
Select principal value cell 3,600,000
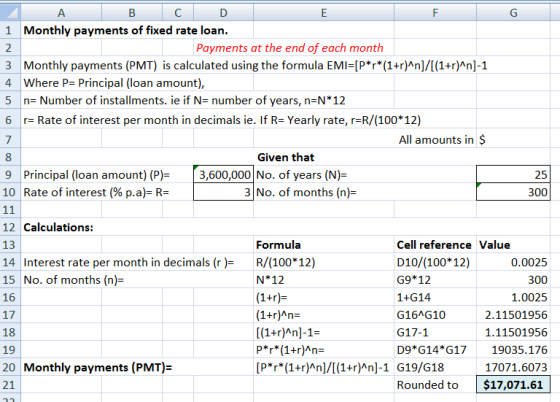point(224,174)
